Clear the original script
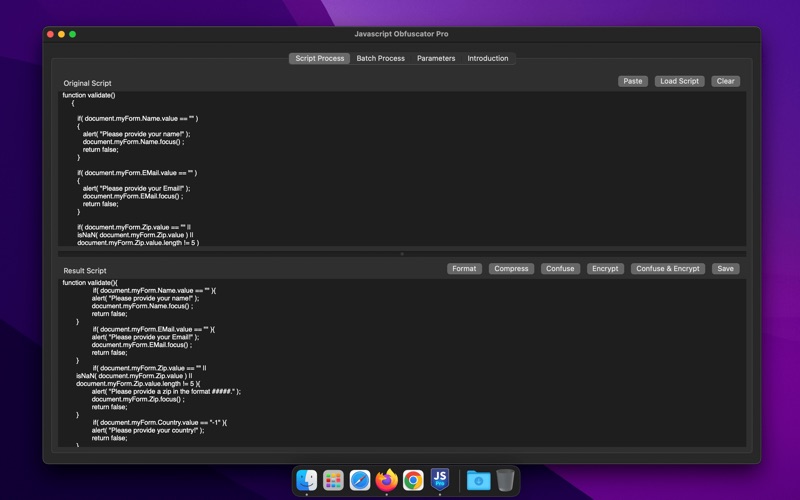The height and width of the screenshot is (500, 800). pyautogui.click(x=725, y=81)
